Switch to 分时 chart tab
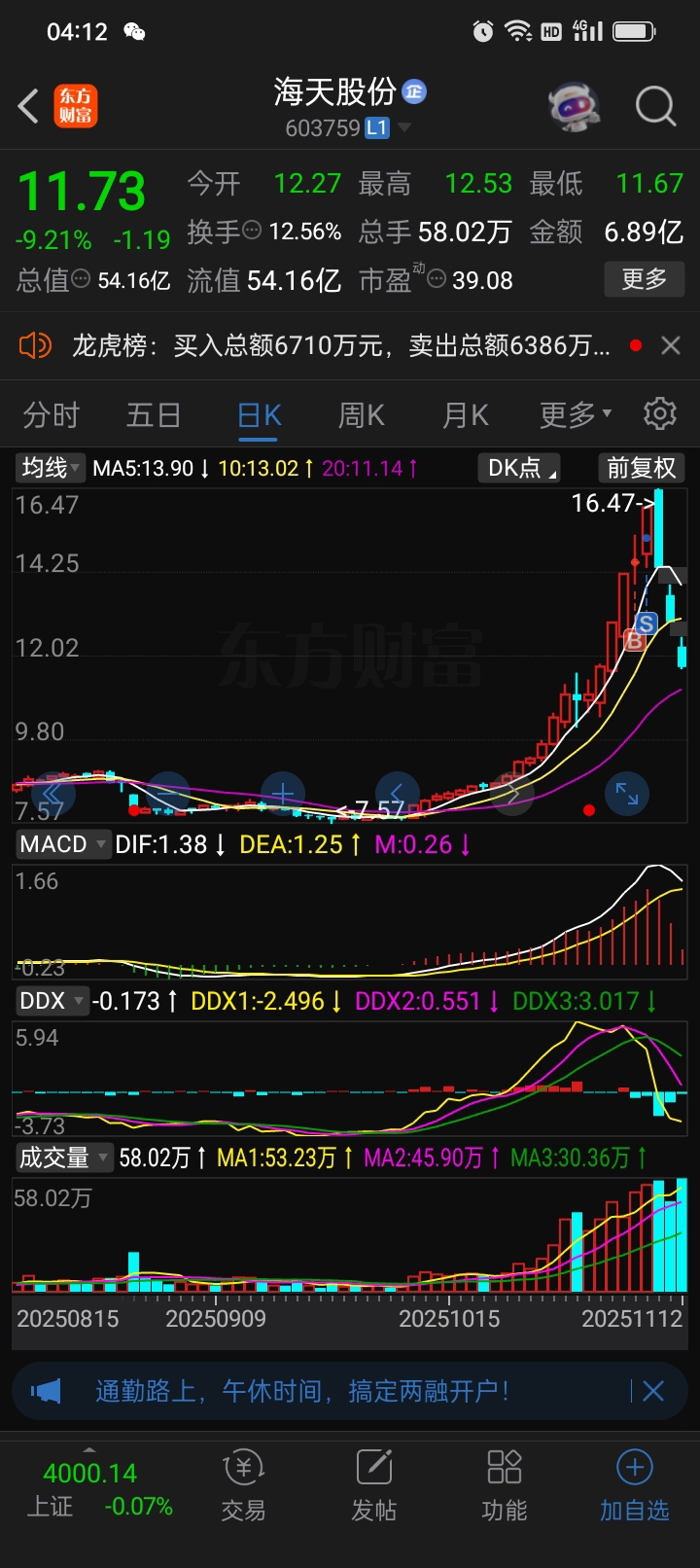The width and height of the screenshot is (700, 1568). click(x=52, y=415)
